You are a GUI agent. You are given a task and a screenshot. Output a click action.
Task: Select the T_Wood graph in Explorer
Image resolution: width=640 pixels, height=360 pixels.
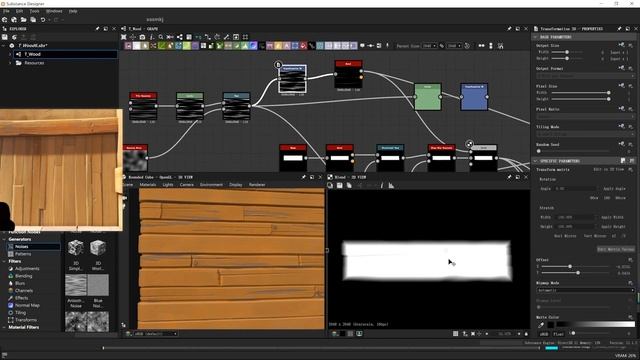click(66, 54)
